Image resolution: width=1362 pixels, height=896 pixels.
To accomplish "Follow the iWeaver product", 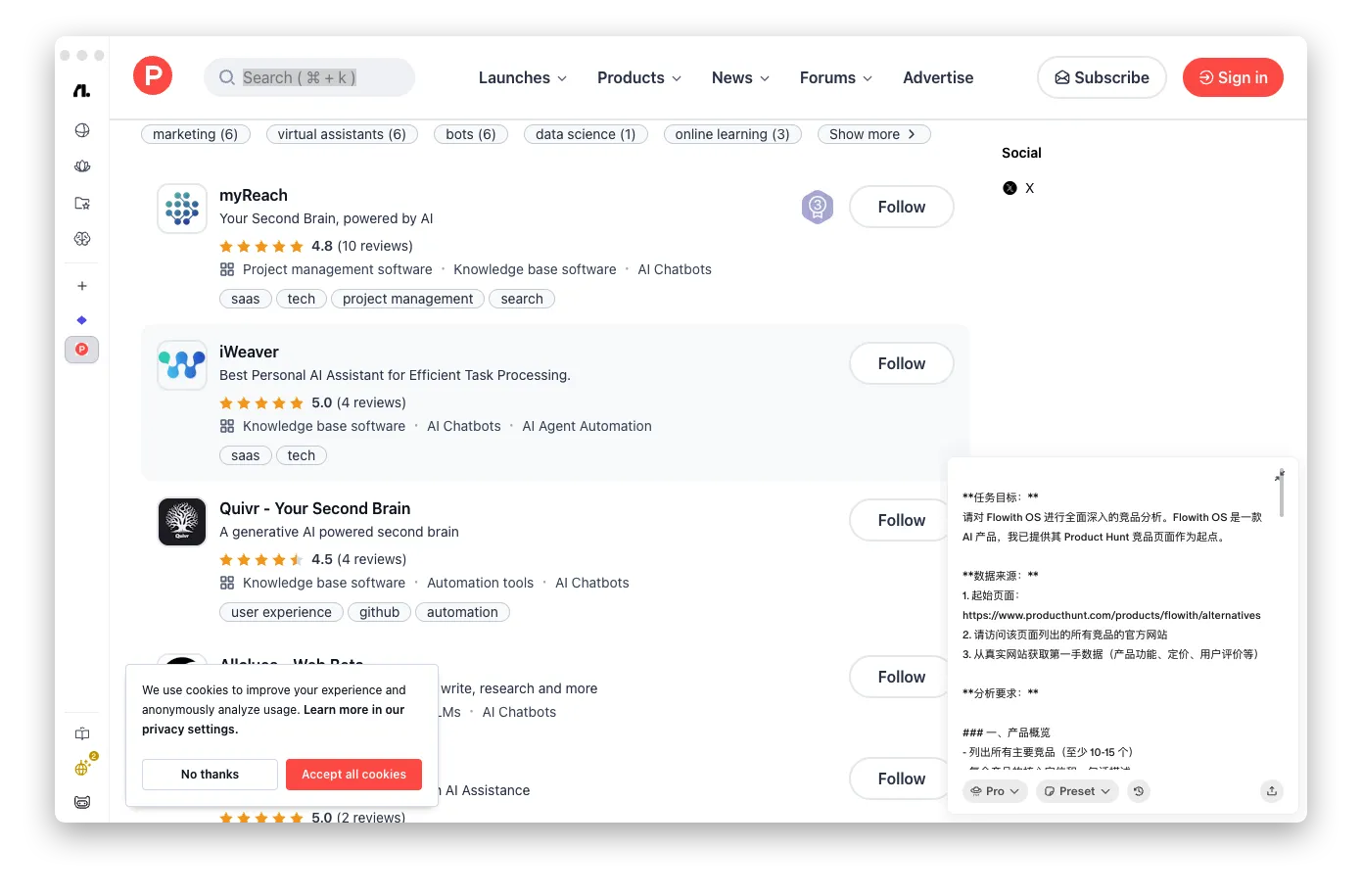I will (902, 363).
